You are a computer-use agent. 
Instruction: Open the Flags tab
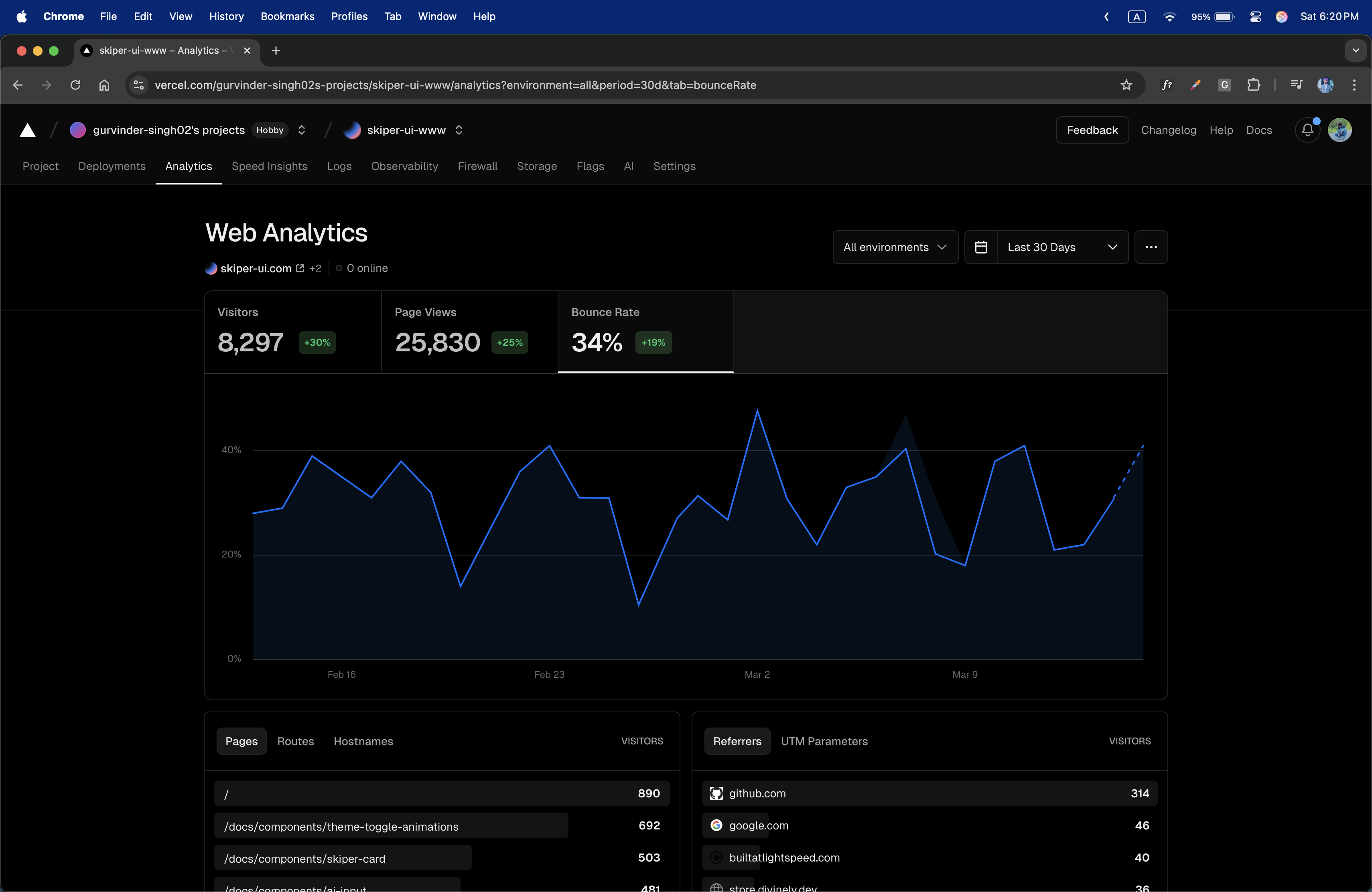click(590, 166)
